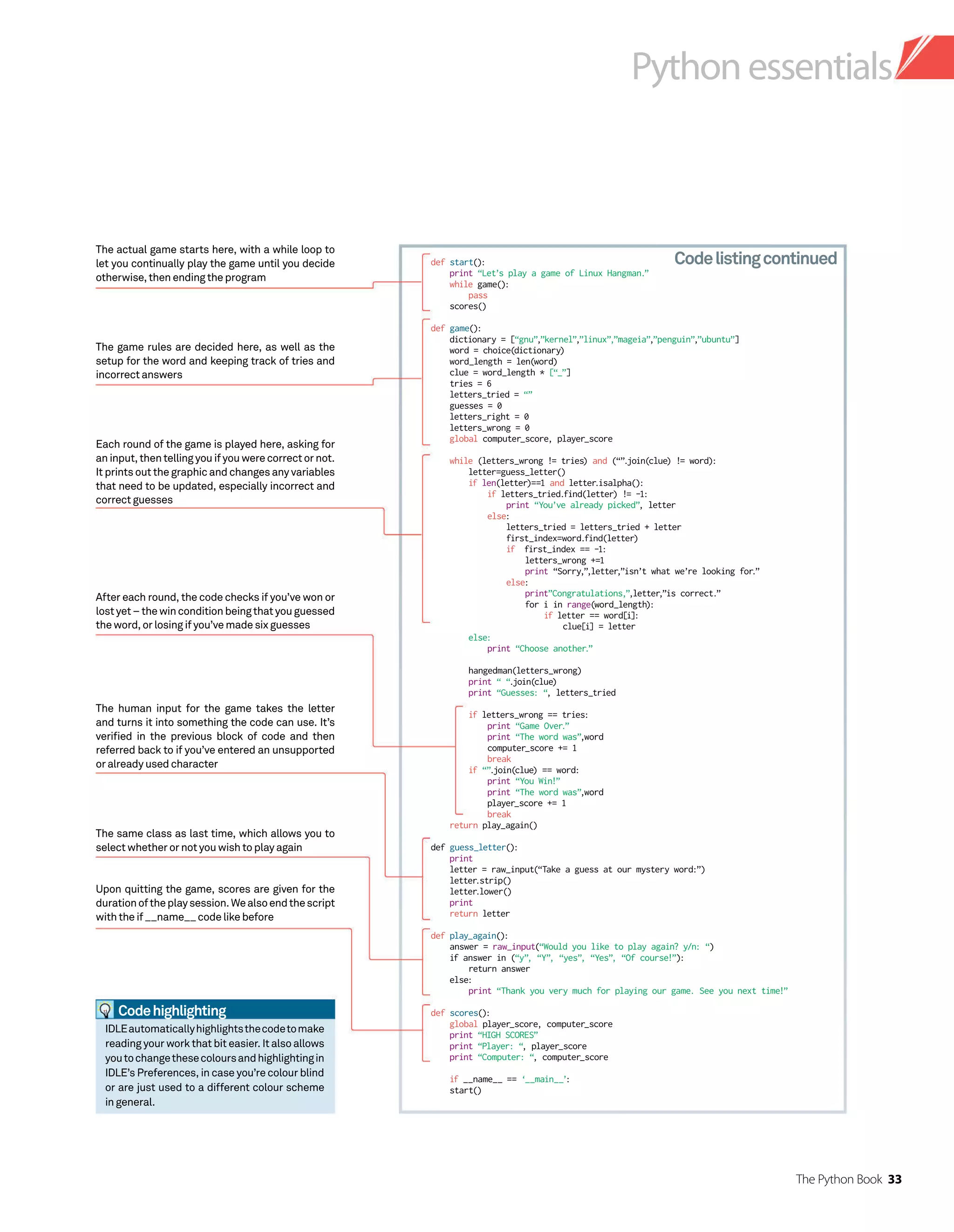Click 'letters_wrong +=1' code line

click(564, 560)
